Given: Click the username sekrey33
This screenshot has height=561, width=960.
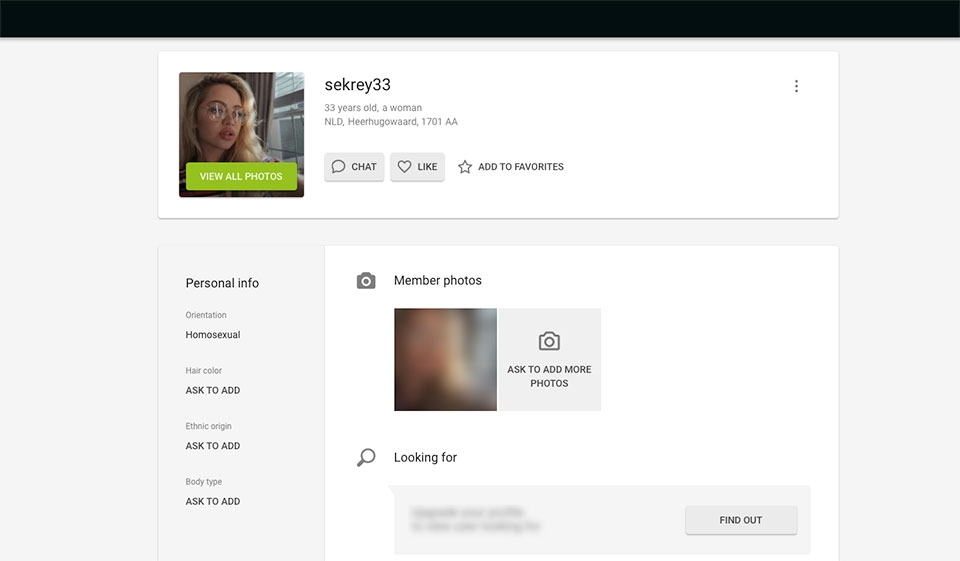Looking at the screenshot, I should tap(357, 85).
